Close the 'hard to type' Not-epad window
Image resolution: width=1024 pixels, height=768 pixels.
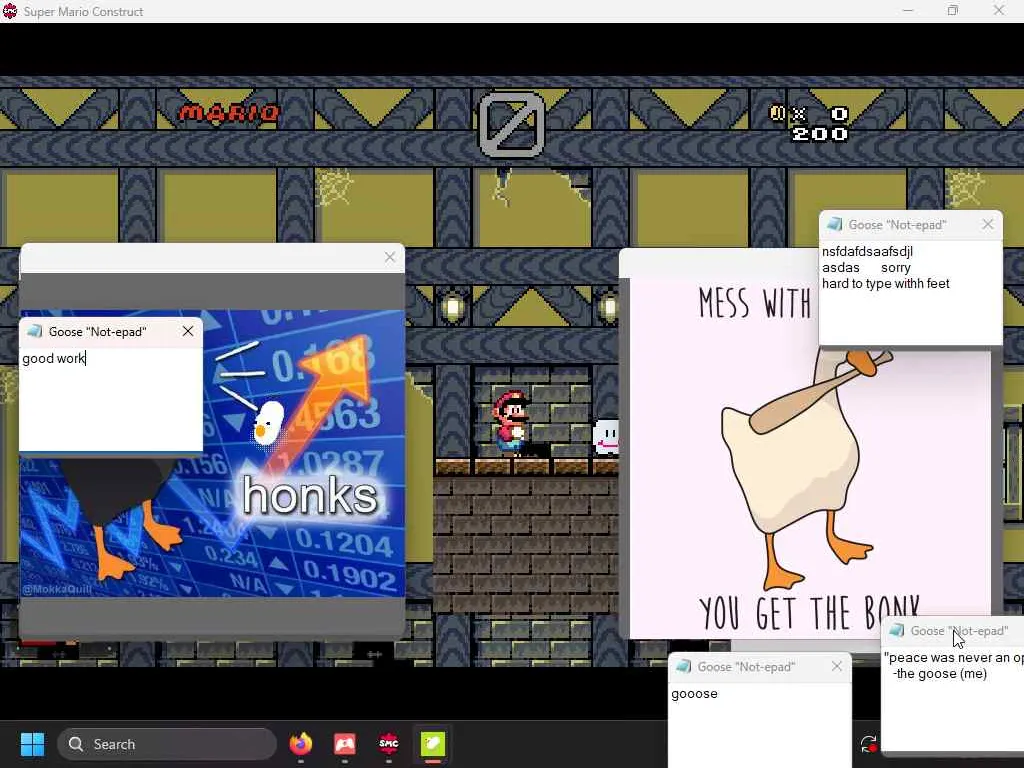pos(987,225)
